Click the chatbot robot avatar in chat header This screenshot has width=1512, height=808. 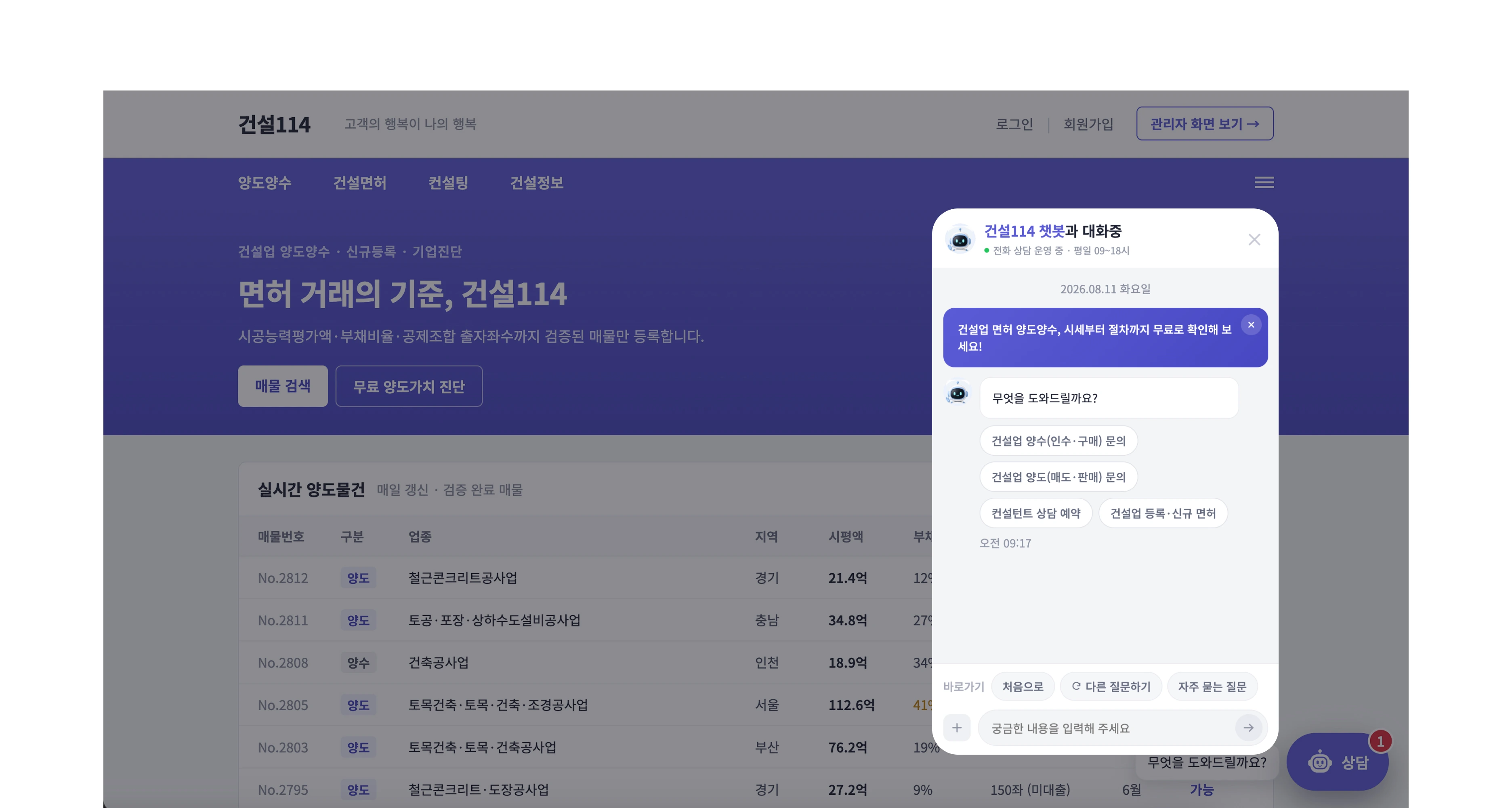pos(960,240)
